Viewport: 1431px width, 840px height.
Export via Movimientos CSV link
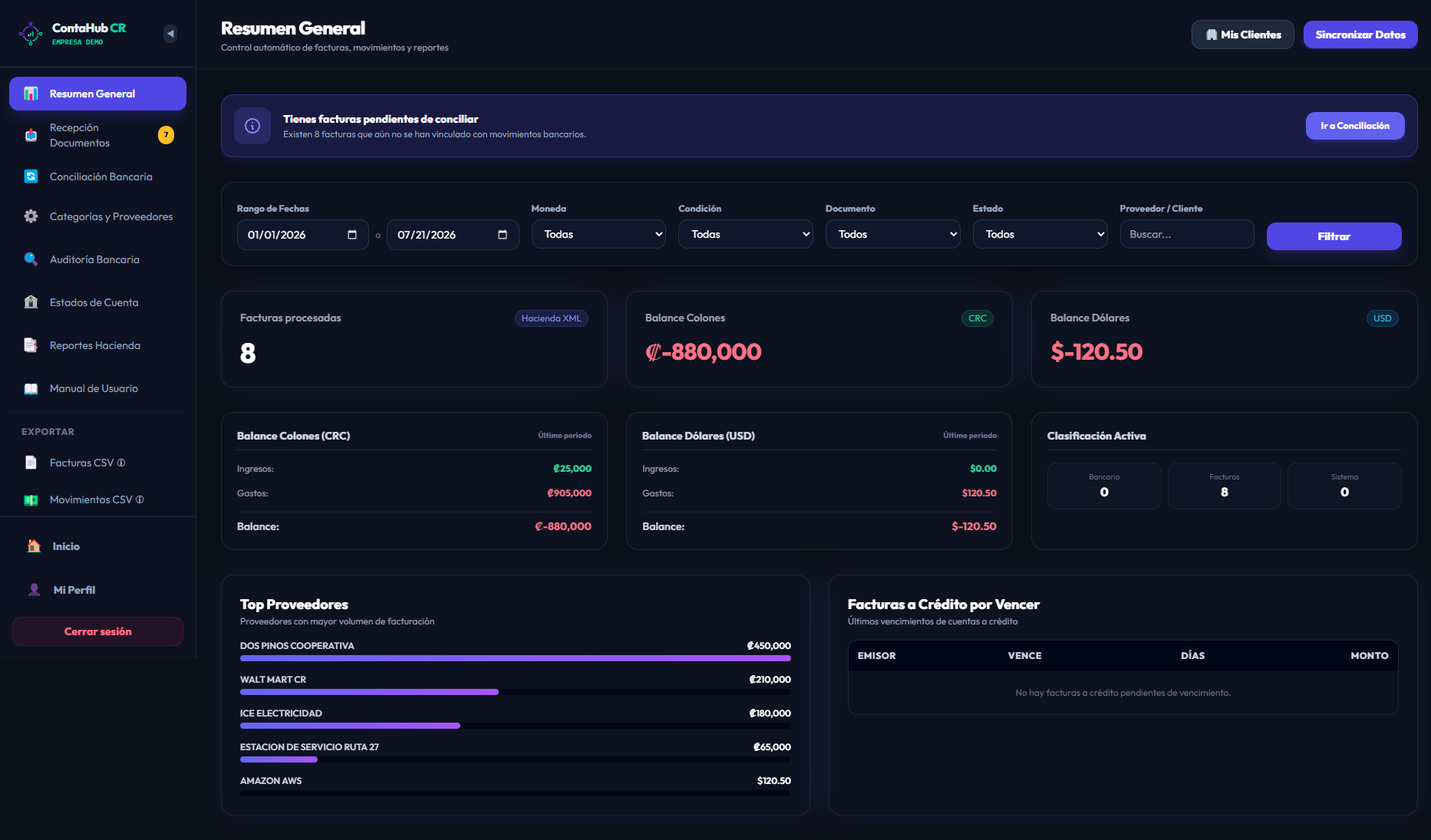[97, 499]
